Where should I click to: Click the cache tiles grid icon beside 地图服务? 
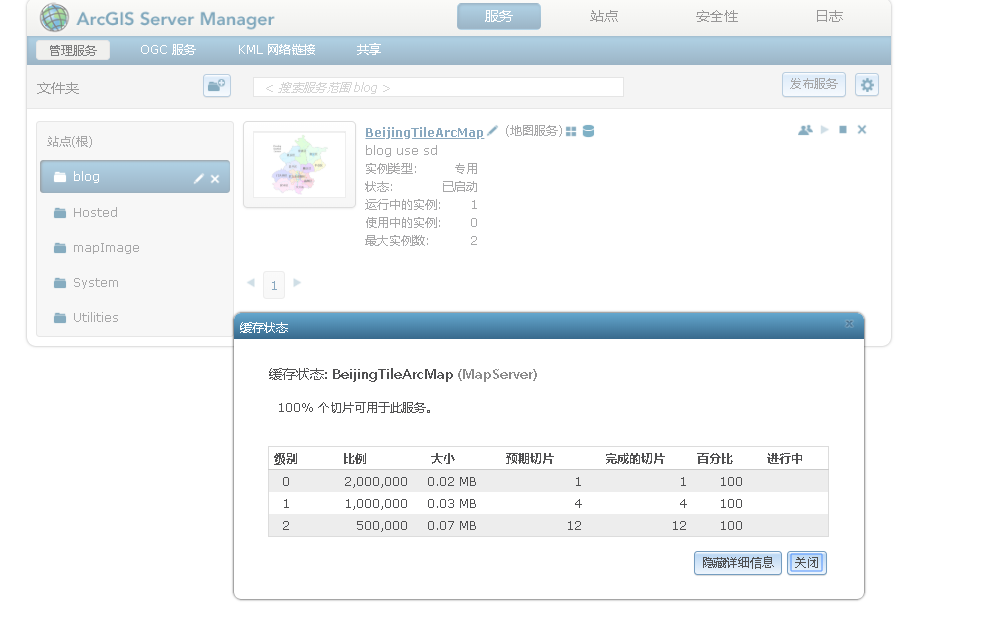pos(571,131)
